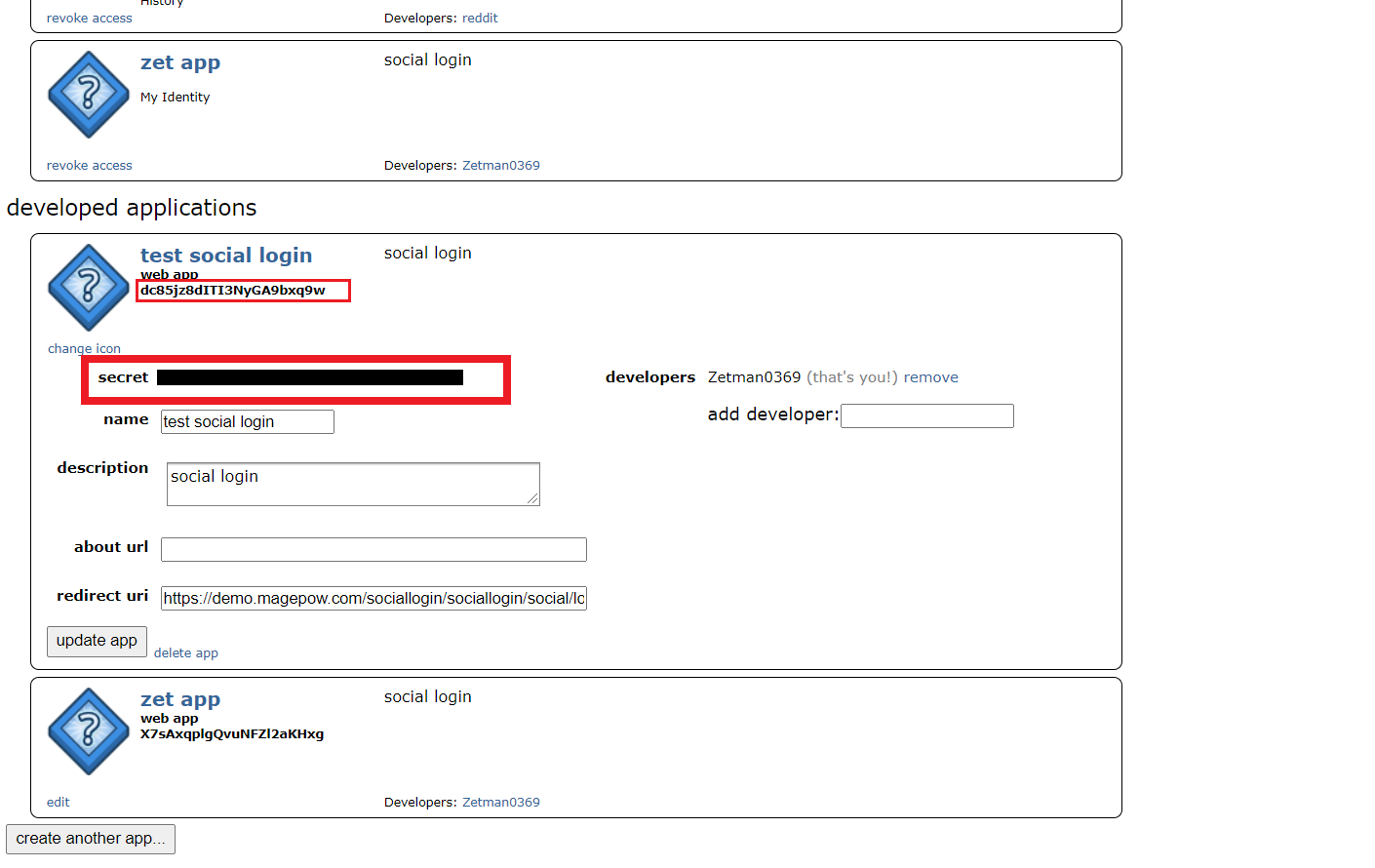Click the about url input field
The height and width of the screenshot is (868, 1375).
373,549
